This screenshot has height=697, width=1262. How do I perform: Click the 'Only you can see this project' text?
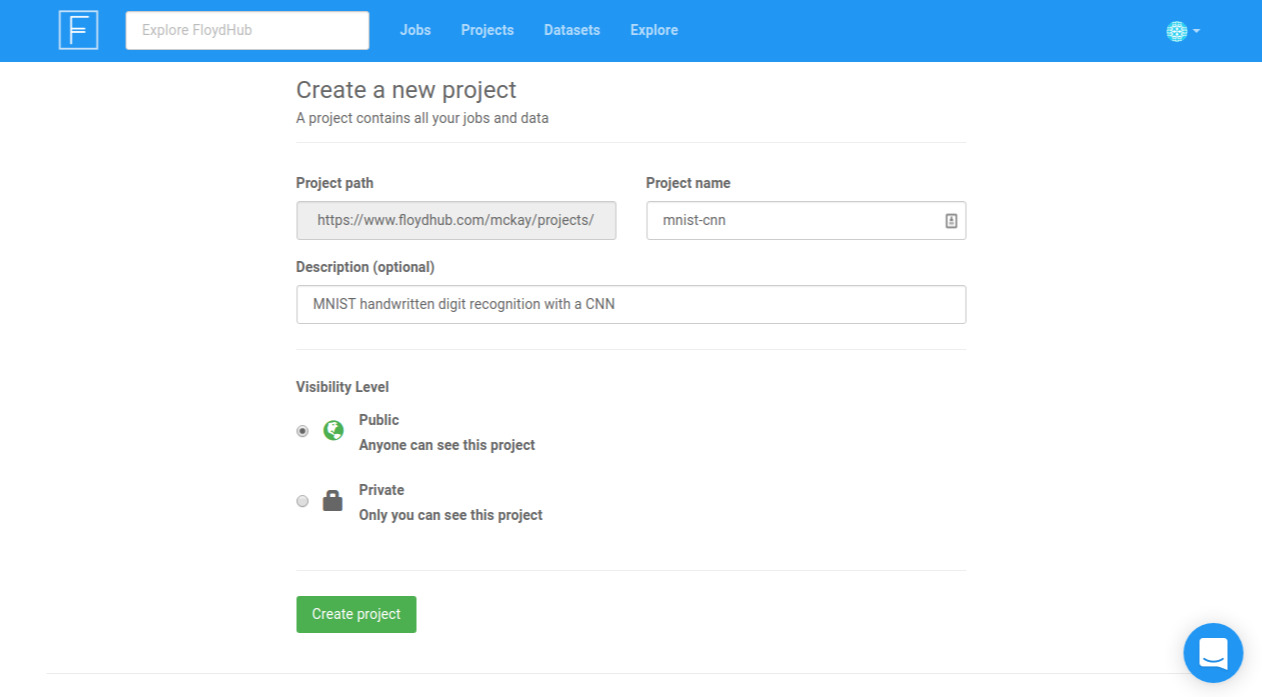[450, 514]
